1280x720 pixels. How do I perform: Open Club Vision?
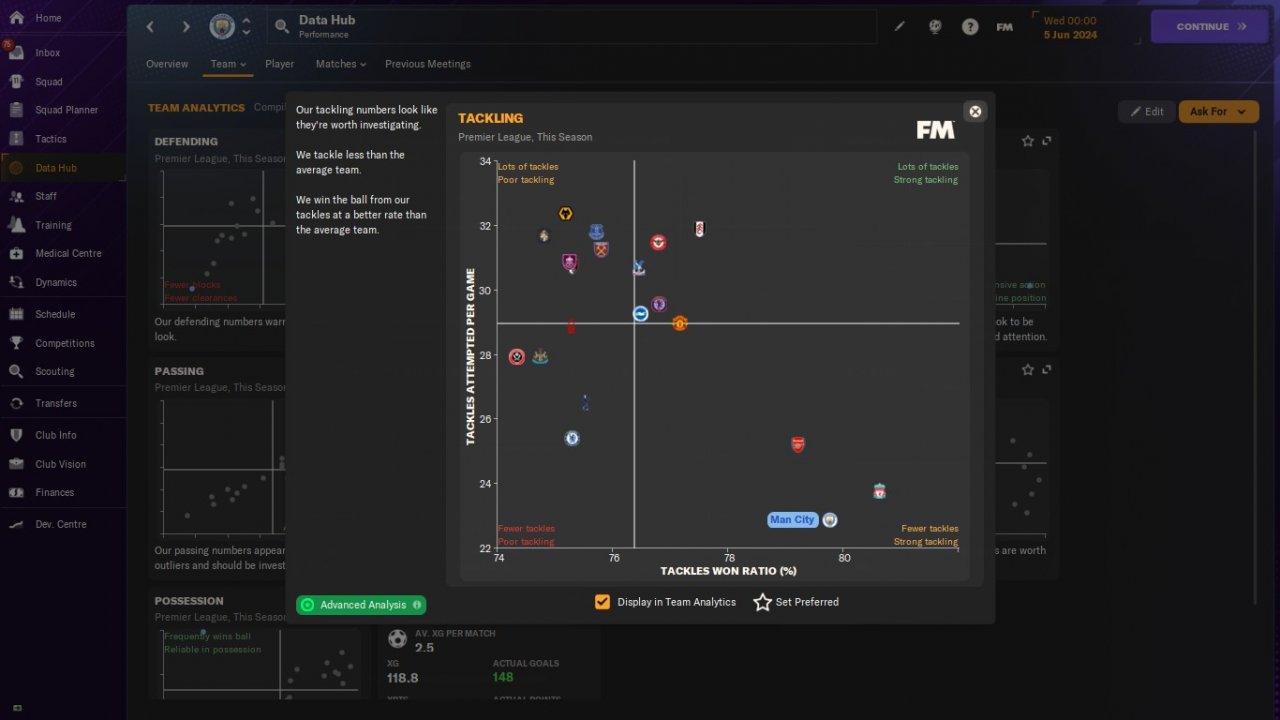coord(60,465)
